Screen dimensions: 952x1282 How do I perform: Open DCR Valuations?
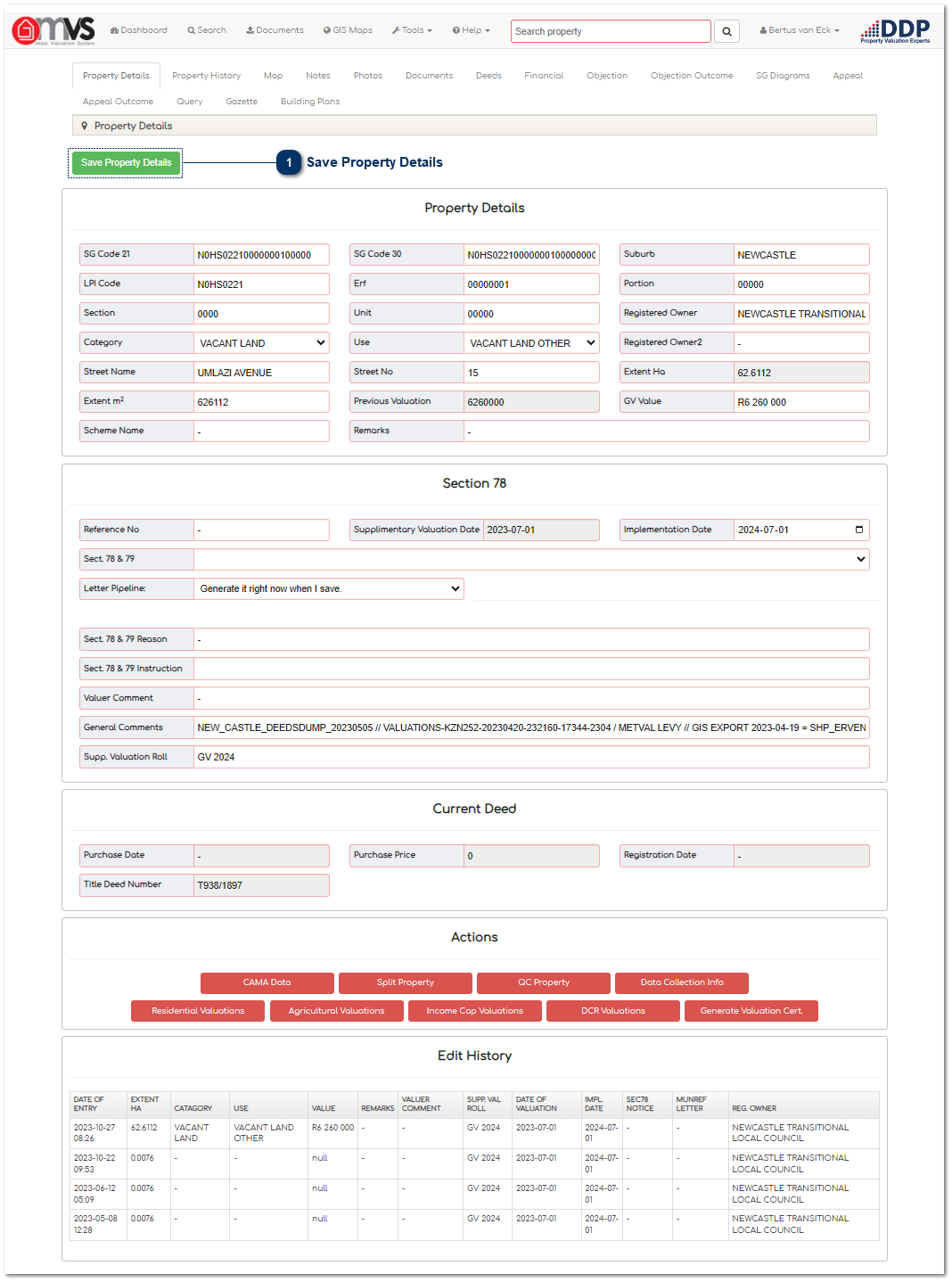(613, 1011)
